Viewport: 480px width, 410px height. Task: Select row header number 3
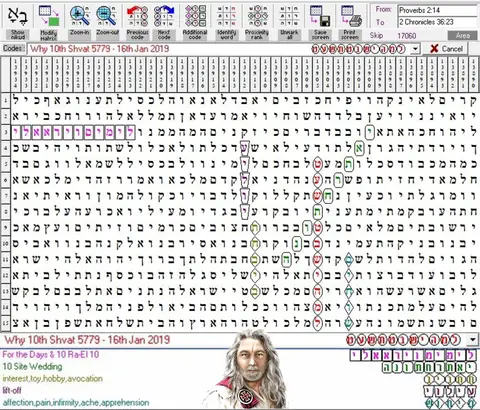coord(5,132)
